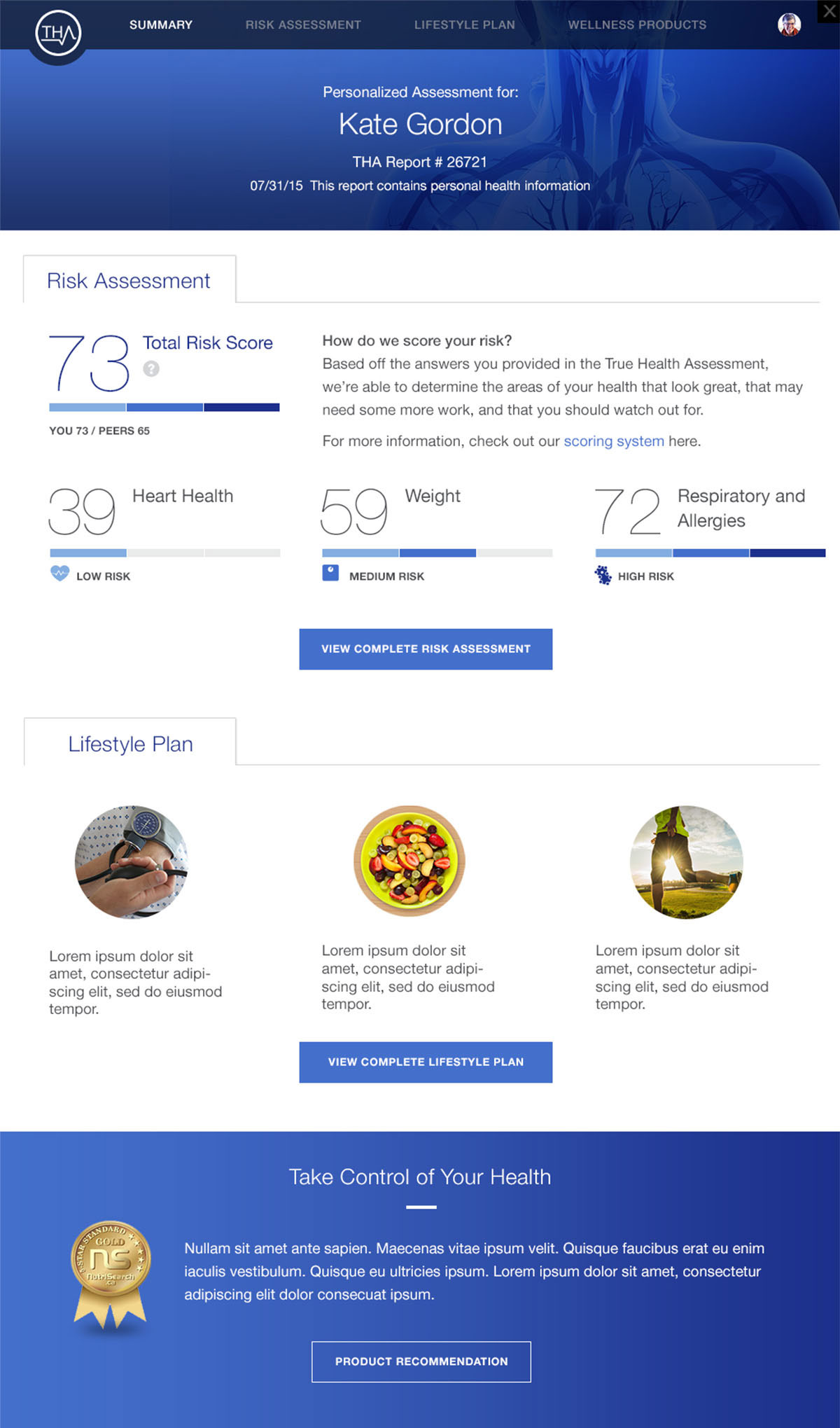Click the Respiratory high risk allergen icon
Screen dimensions: 840x1428
603,576
